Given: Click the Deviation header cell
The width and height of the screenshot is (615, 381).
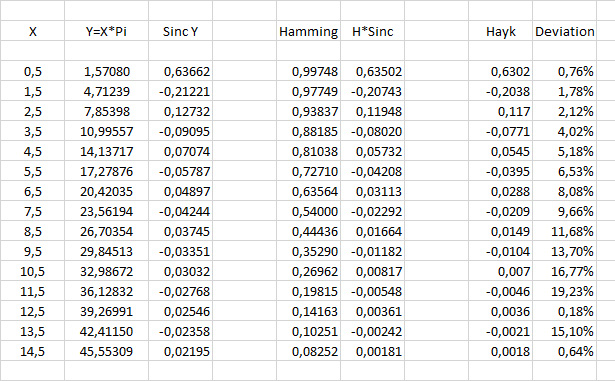Looking at the screenshot, I should 564,31.
